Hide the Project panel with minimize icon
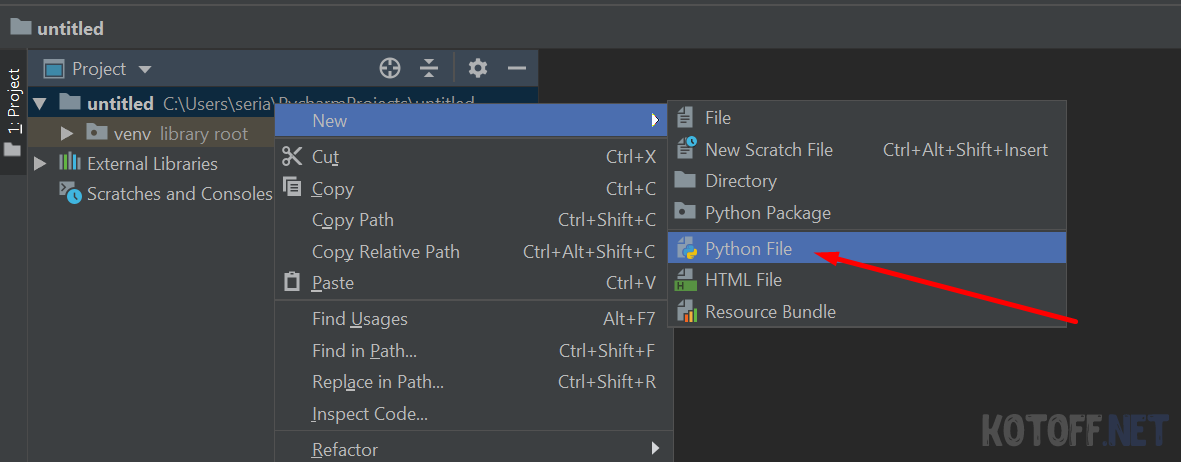Screen dimensions: 1181x462 pos(517,69)
